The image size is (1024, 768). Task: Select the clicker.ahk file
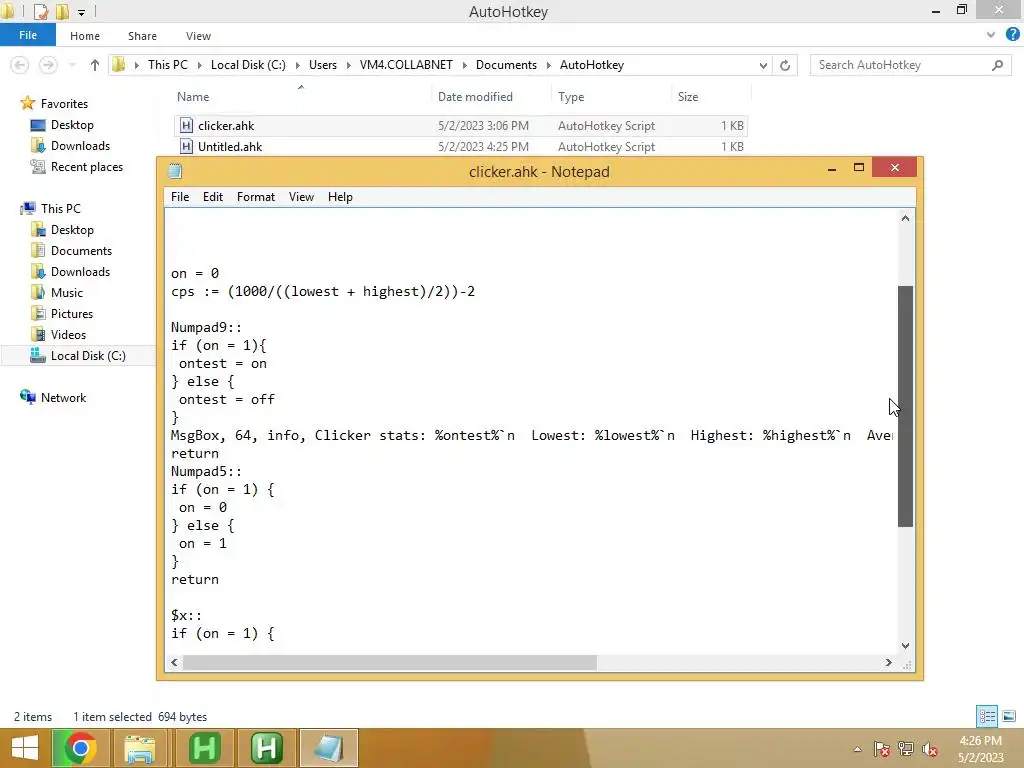[460, 125]
